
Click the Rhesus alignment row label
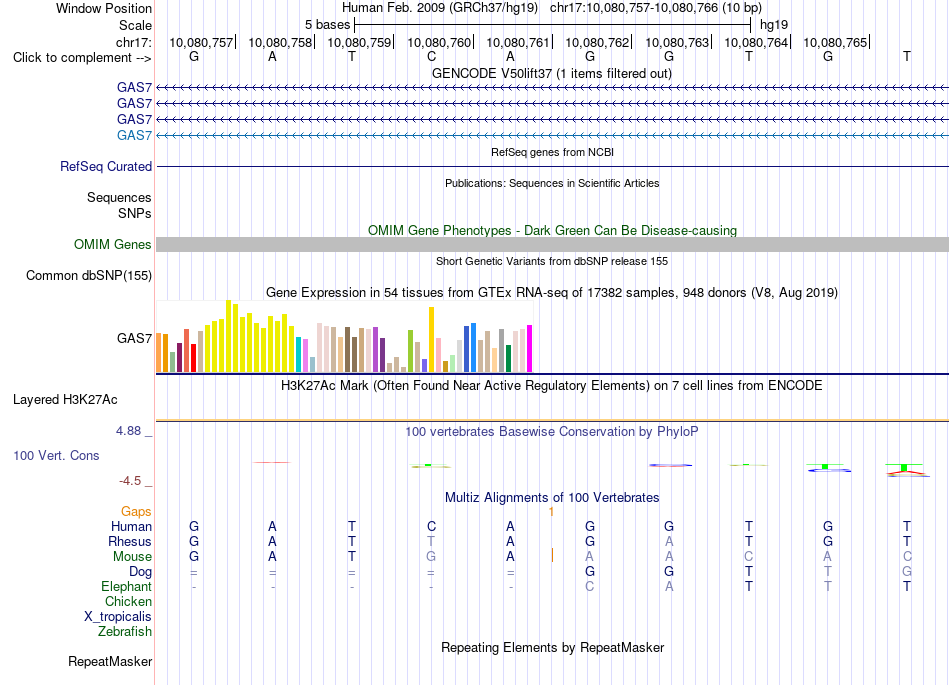click(x=130, y=541)
